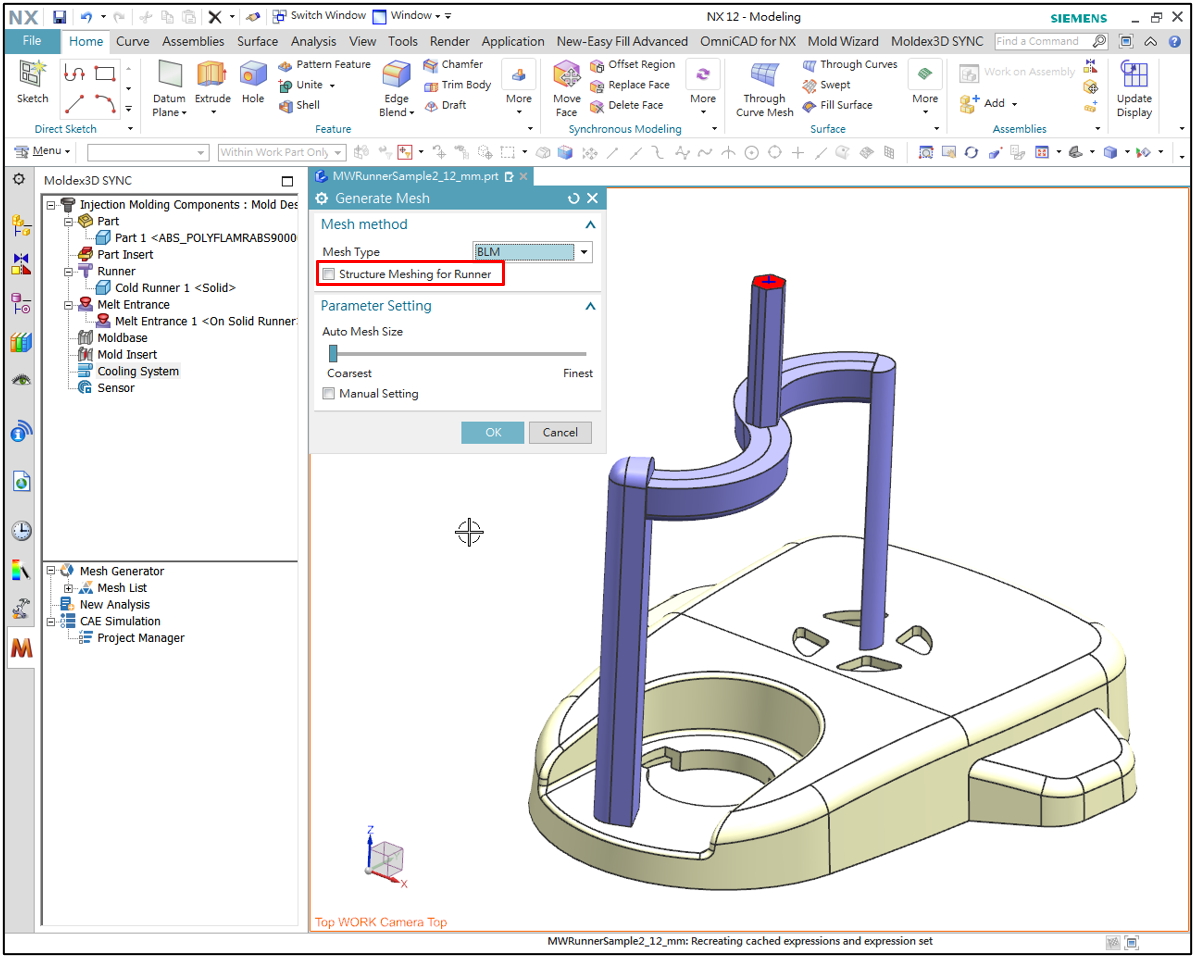Open the Sketch tool
Screen dimensions: 1194x958
click(x=33, y=82)
